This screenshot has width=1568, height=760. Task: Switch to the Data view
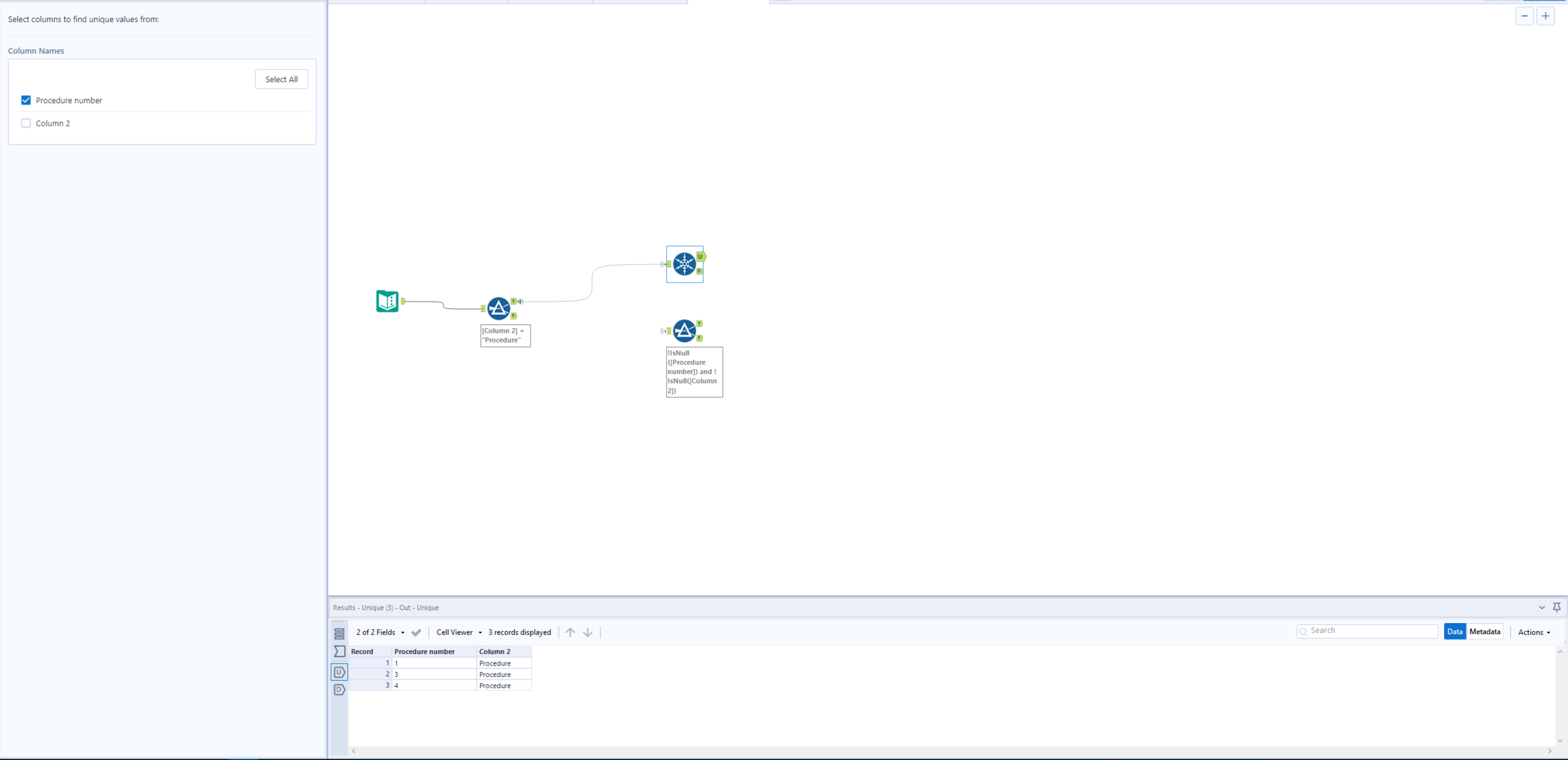(x=1454, y=632)
